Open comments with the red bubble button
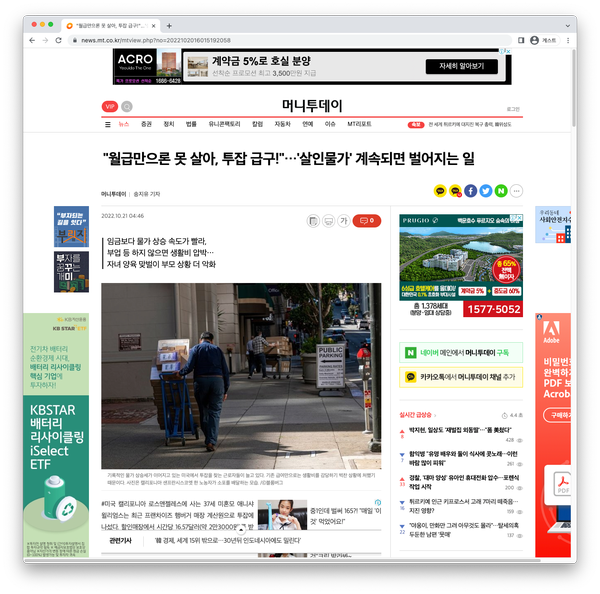This screenshot has width=600, height=594. [x=367, y=221]
